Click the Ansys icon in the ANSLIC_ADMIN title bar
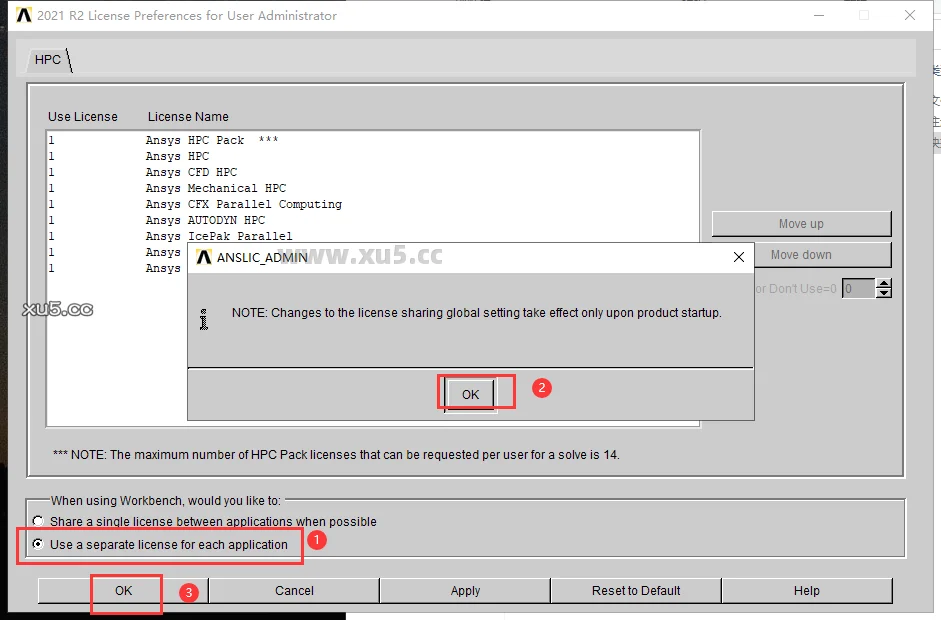 [204, 257]
